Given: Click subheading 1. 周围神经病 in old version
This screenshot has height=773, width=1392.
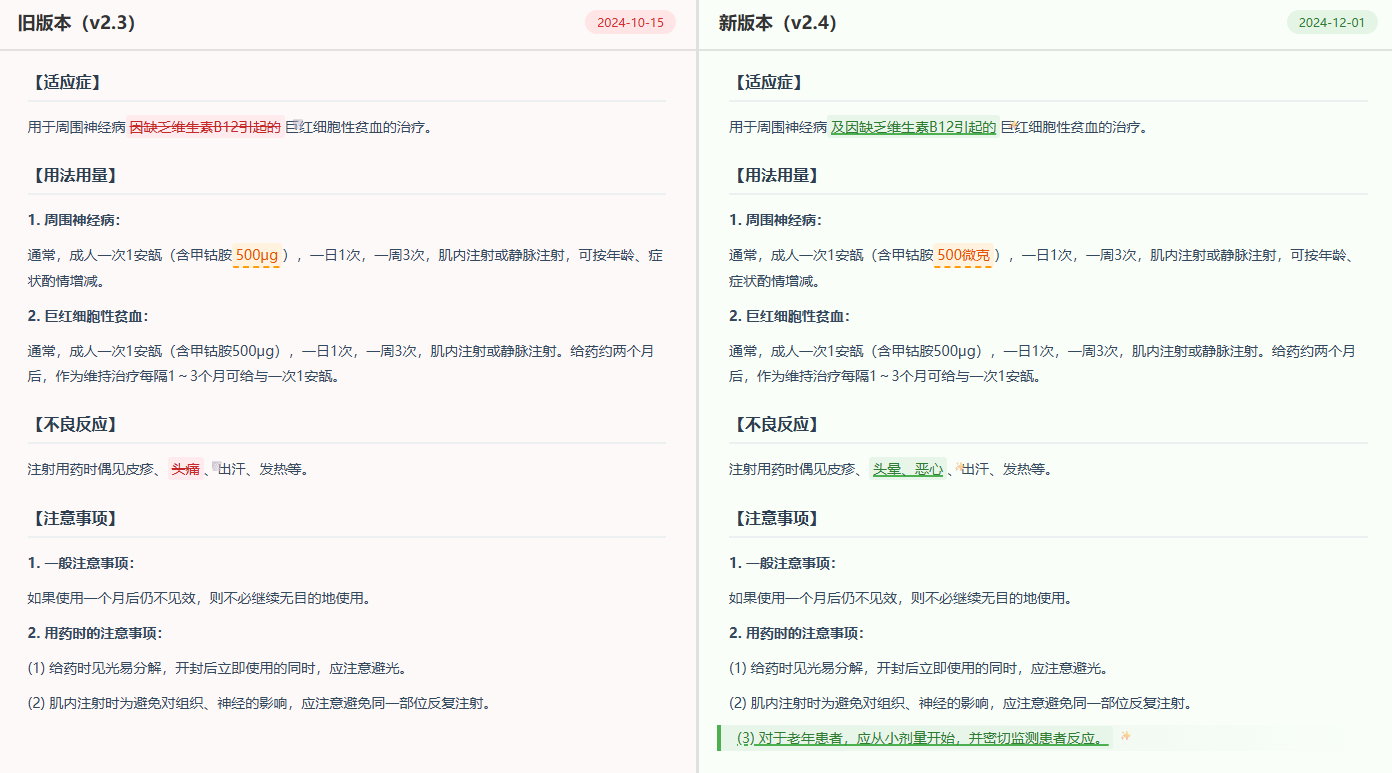Looking at the screenshot, I should (74, 220).
